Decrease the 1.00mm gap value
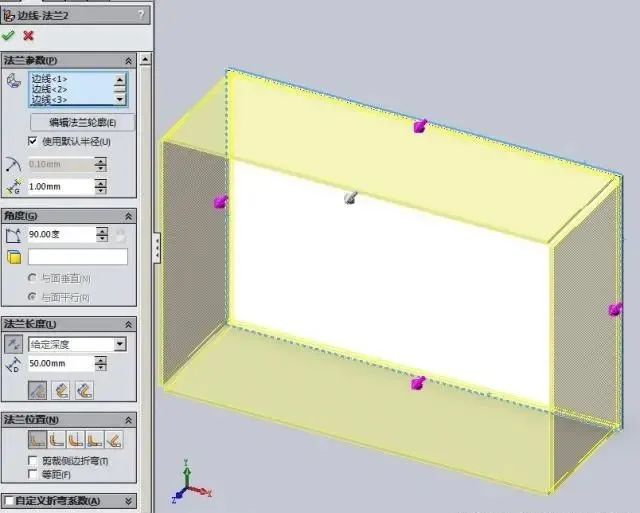The width and height of the screenshot is (640, 513). click(x=100, y=191)
